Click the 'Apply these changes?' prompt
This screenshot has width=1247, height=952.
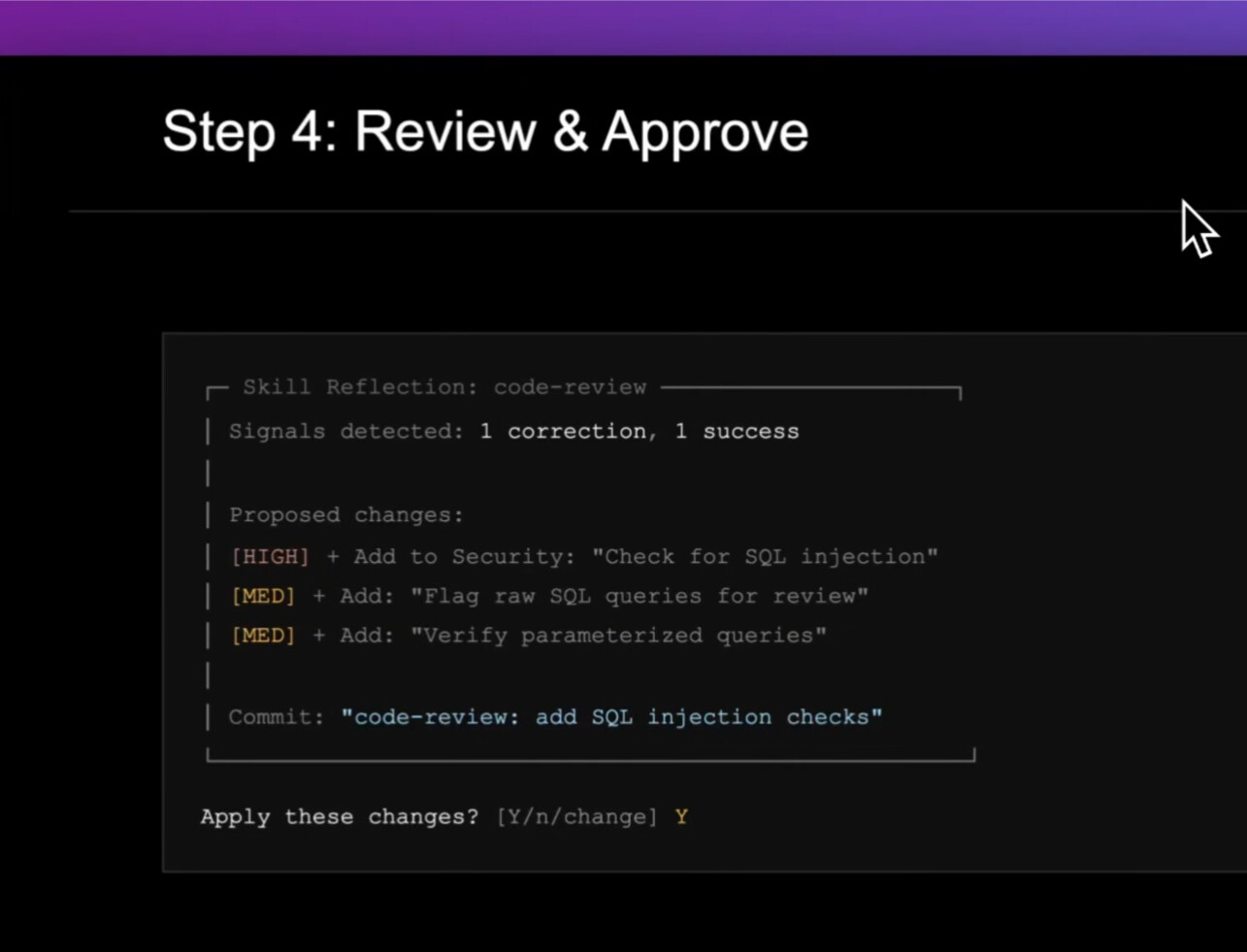(340, 817)
